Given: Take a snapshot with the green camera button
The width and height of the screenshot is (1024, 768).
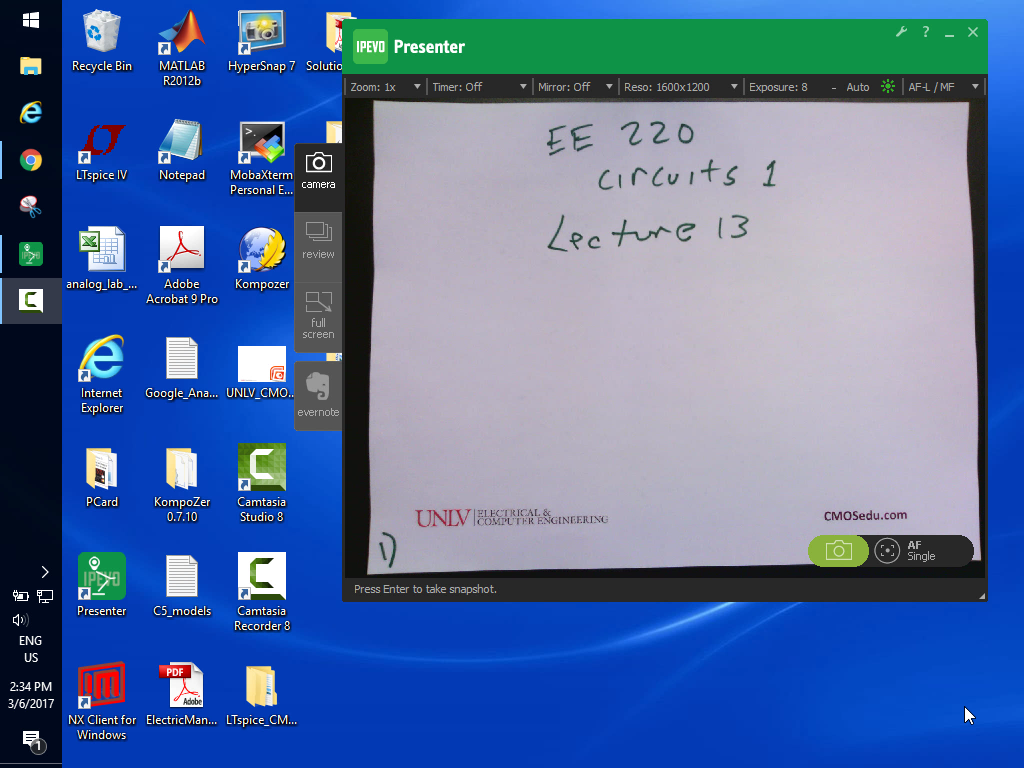Looking at the screenshot, I should (838, 551).
